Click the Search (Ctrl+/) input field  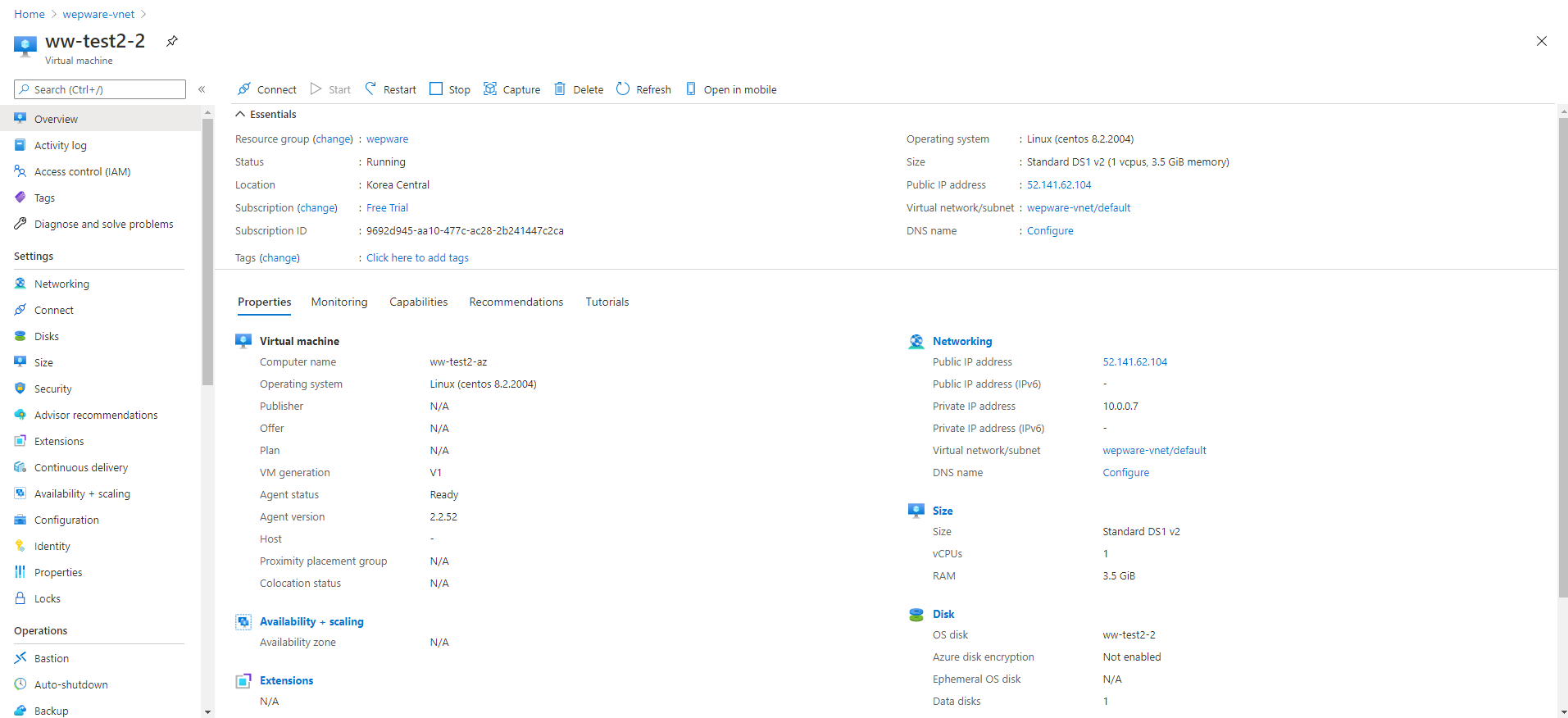(x=100, y=89)
